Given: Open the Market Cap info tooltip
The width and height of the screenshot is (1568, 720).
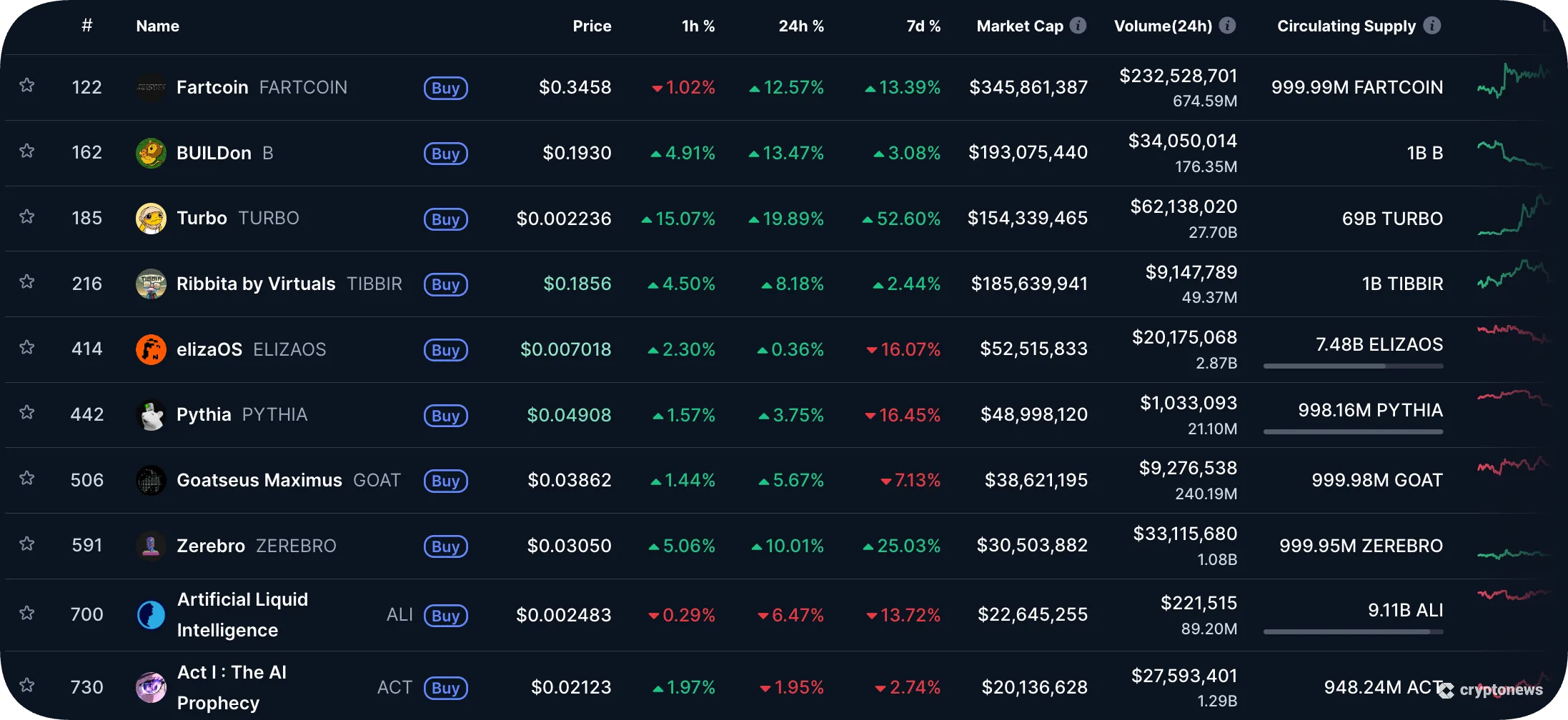Looking at the screenshot, I should 1078,24.
